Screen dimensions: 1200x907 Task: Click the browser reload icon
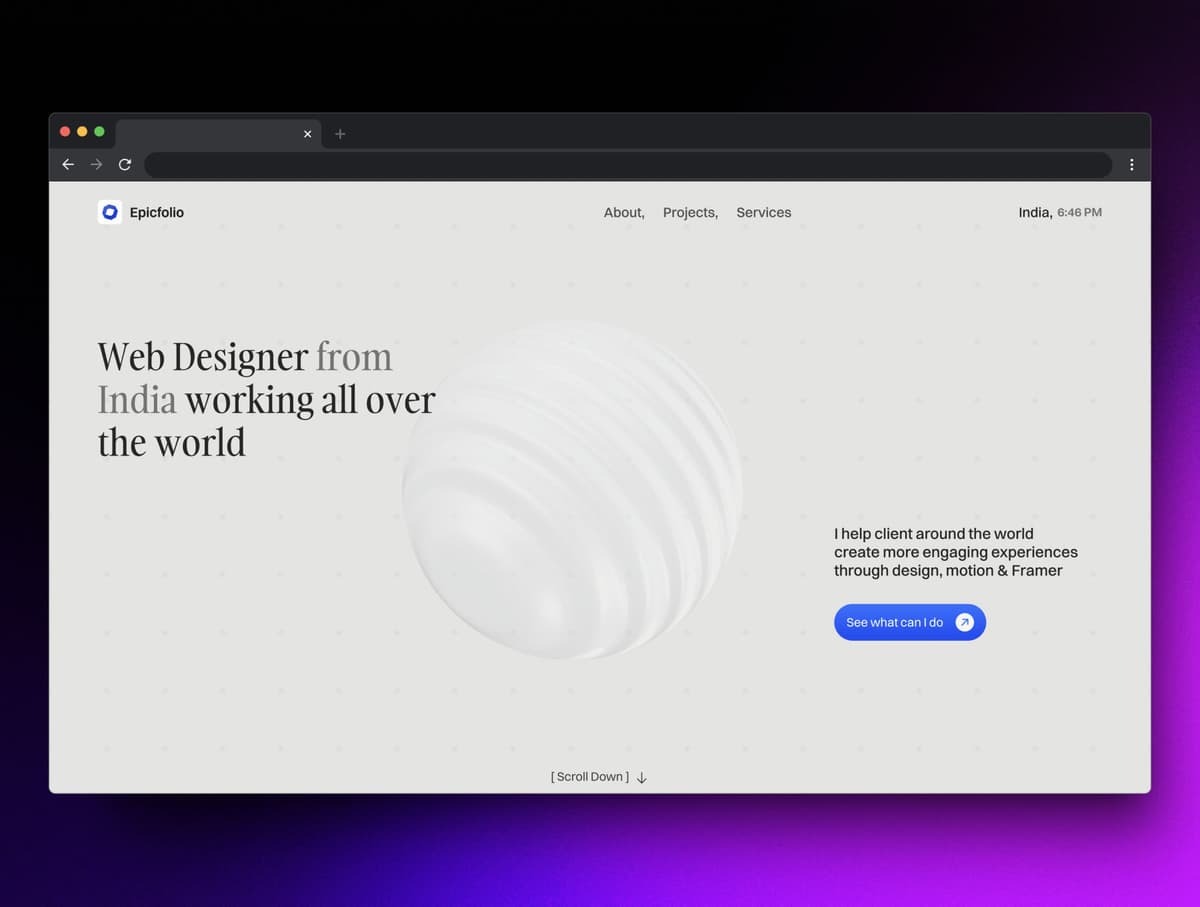tap(125, 164)
